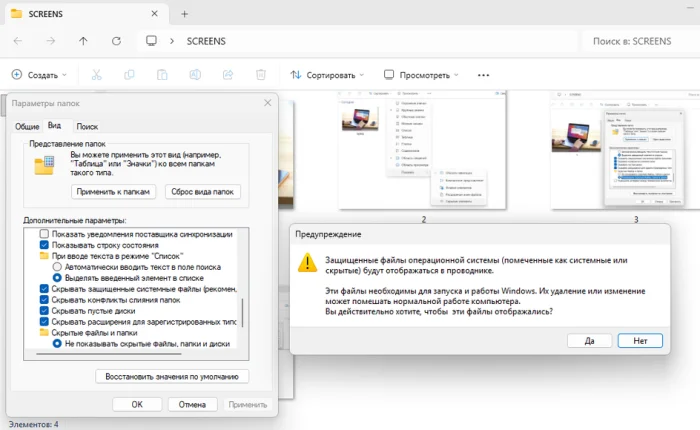Image resolution: width=700 pixels, height=430 pixels.
Task: Switch to the Поиск tab
Action: point(87,127)
